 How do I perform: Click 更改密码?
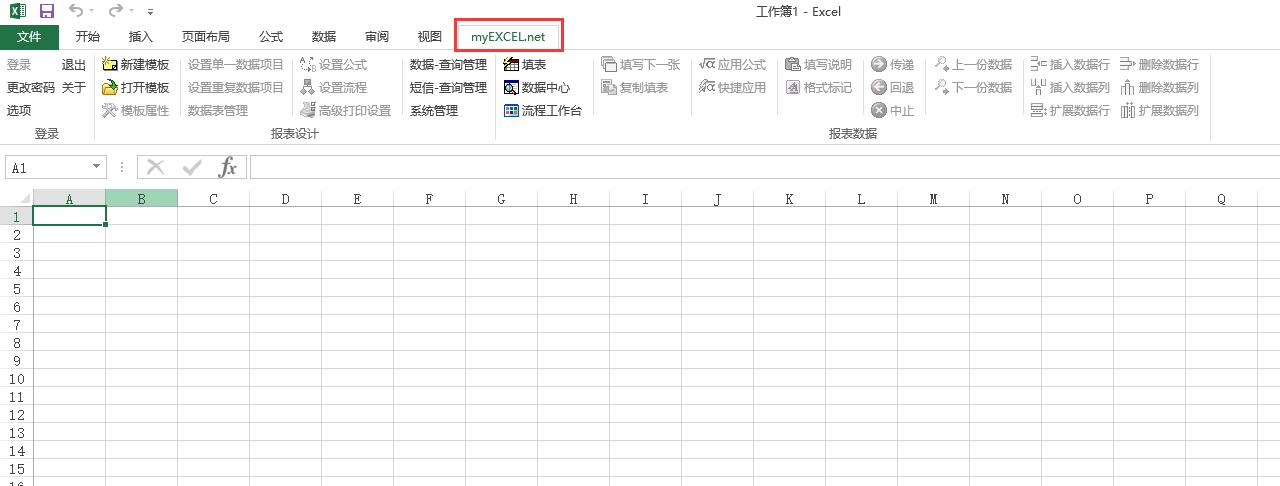coord(31,88)
